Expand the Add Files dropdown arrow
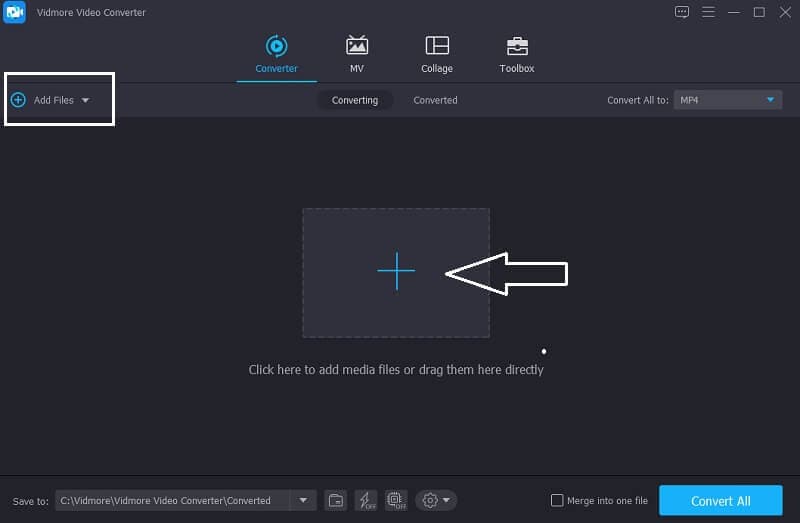Viewport: 800px width, 523px height. [86, 100]
